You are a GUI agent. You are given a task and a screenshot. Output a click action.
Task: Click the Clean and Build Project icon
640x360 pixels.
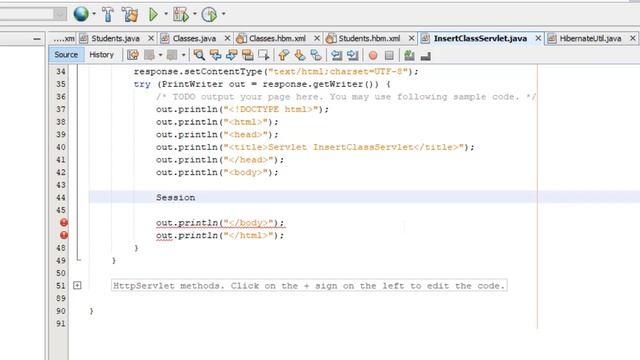[x=130, y=15]
